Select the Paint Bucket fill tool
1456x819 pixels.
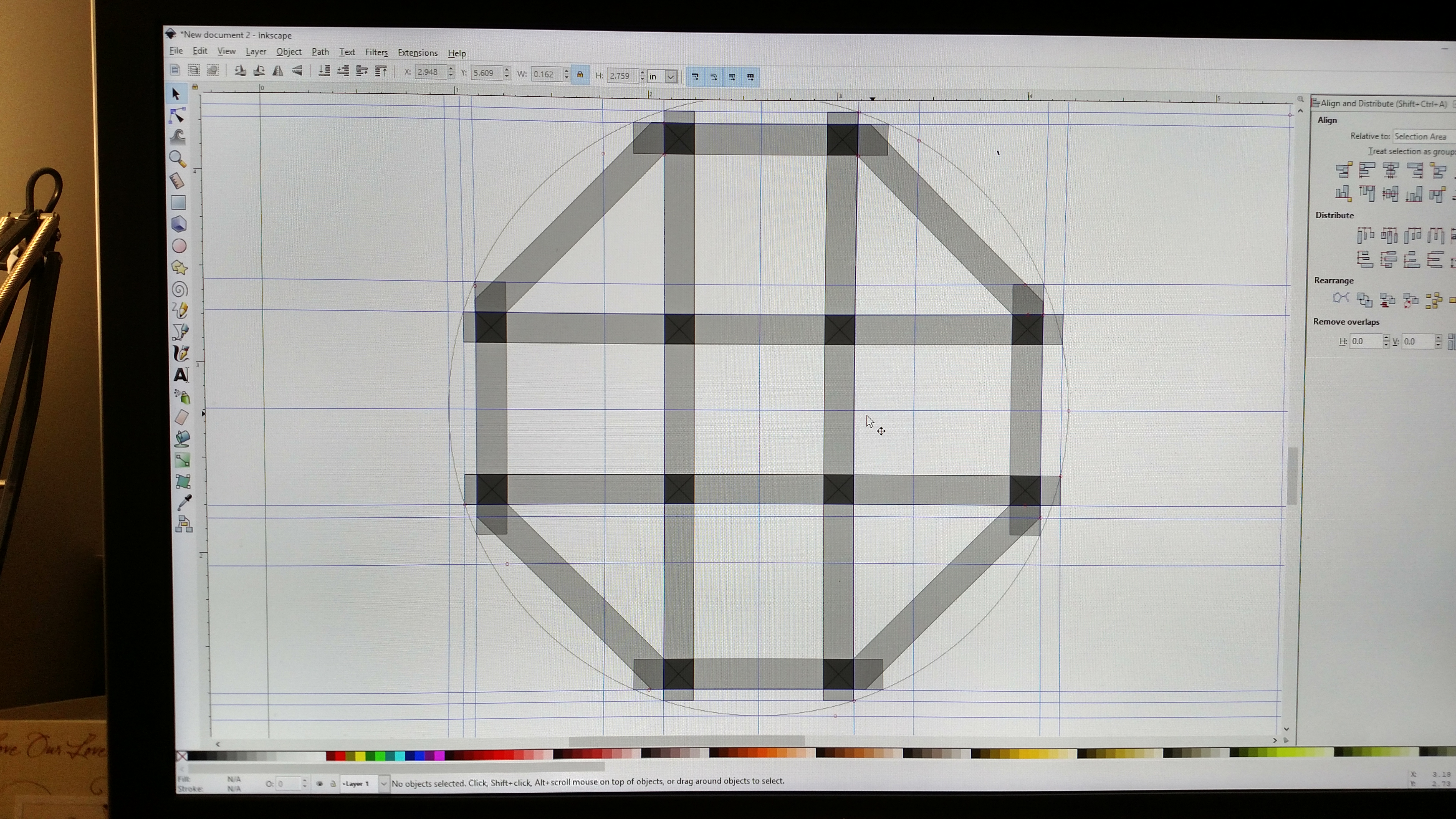click(182, 439)
